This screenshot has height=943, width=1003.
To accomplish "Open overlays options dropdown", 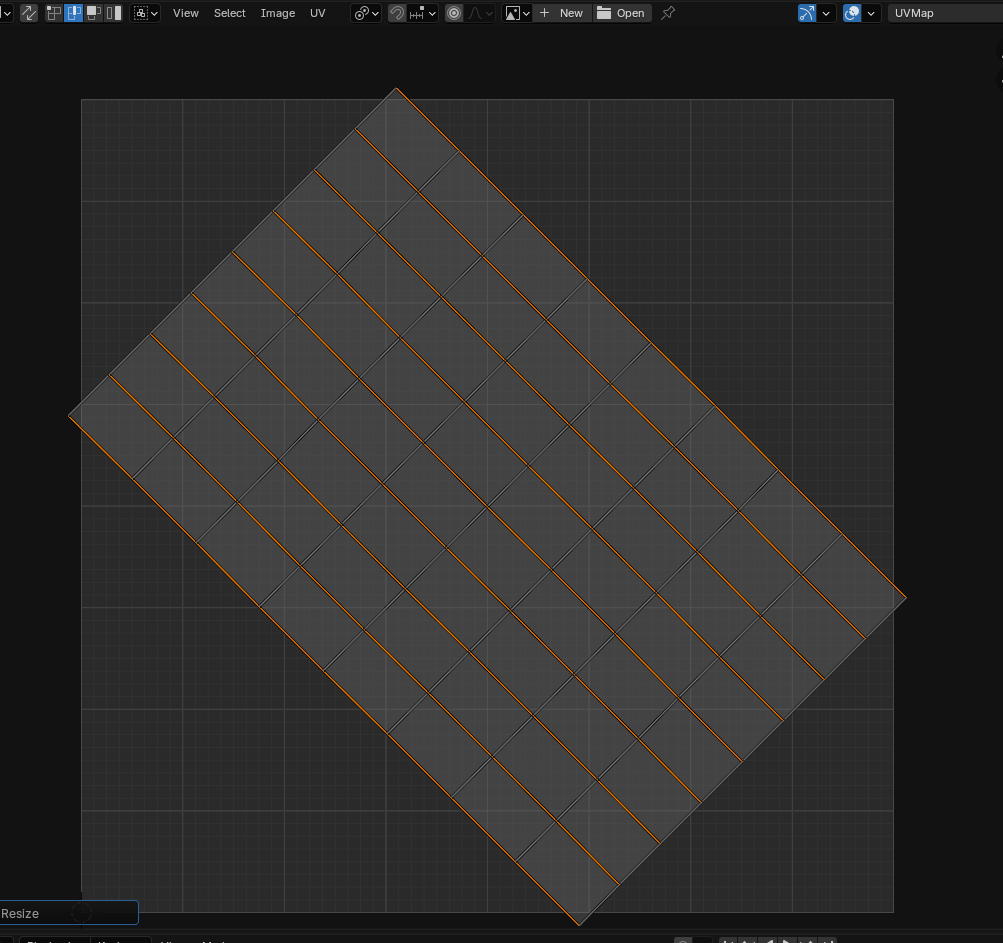I will pos(871,13).
